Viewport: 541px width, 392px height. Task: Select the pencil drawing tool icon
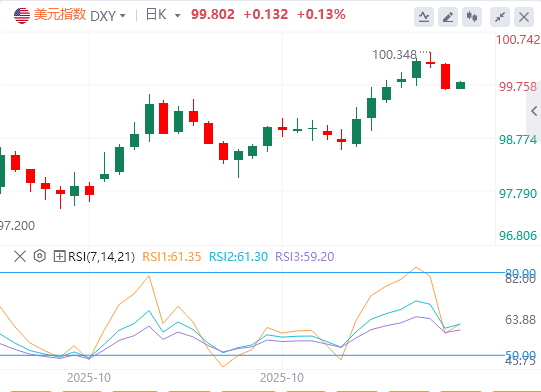(448, 17)
